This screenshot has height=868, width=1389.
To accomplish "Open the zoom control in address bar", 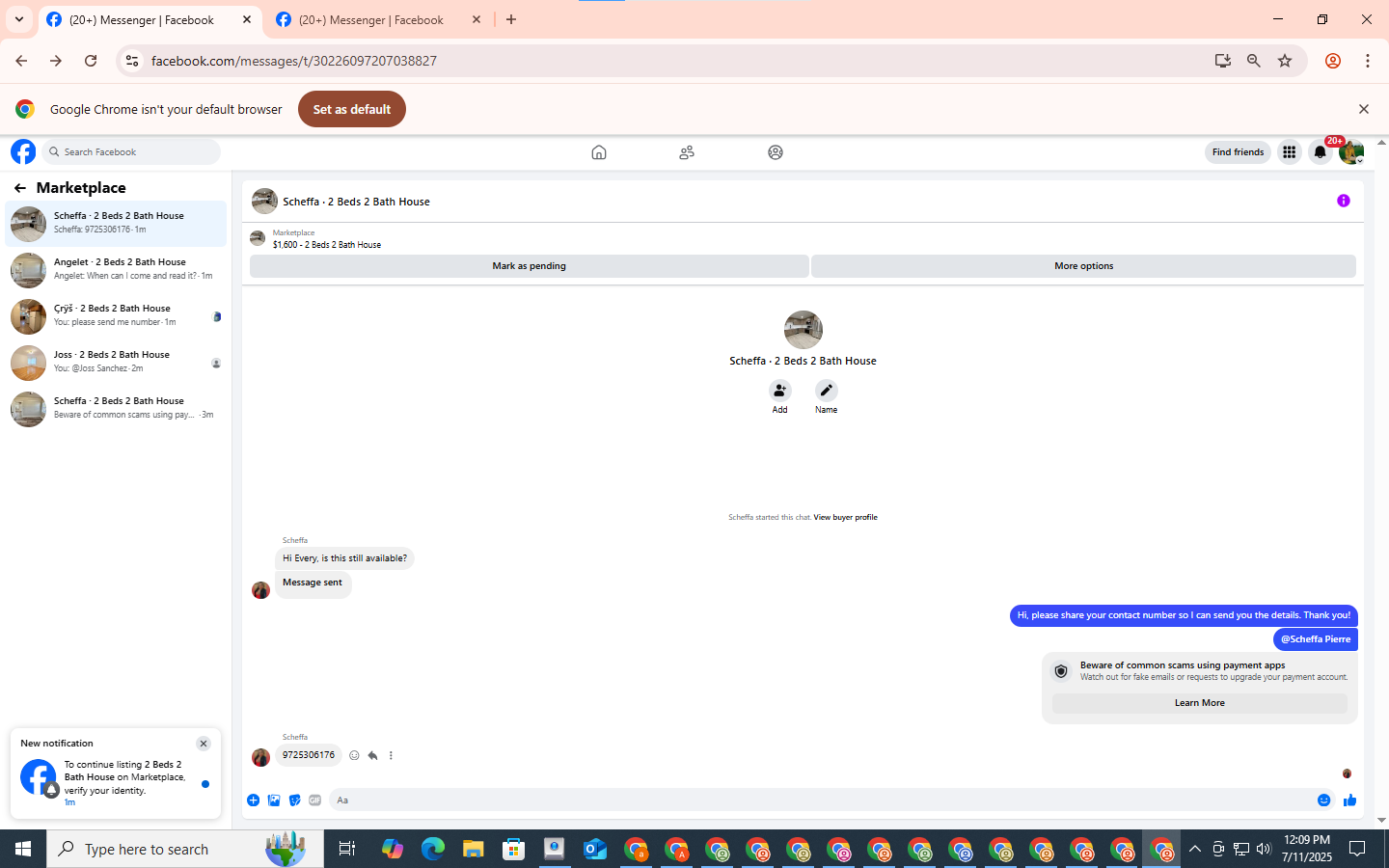I will coord(1253,61).
